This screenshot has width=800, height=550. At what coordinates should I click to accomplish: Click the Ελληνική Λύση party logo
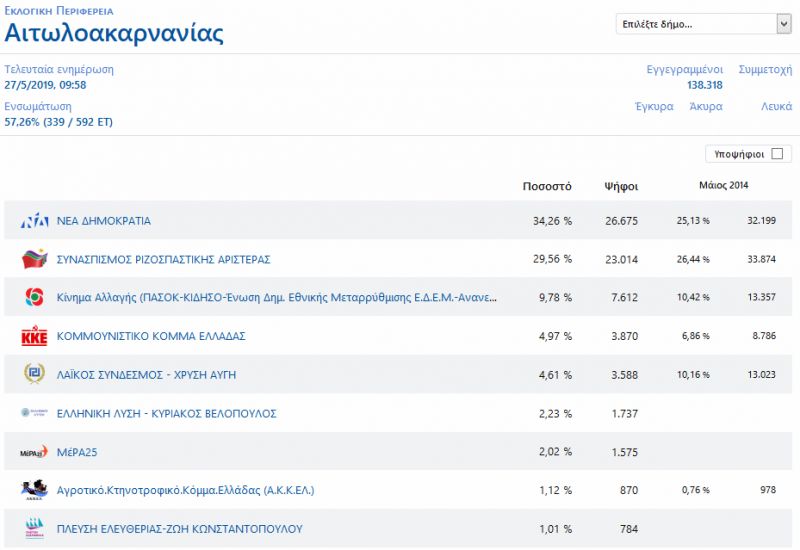point(34,412)
